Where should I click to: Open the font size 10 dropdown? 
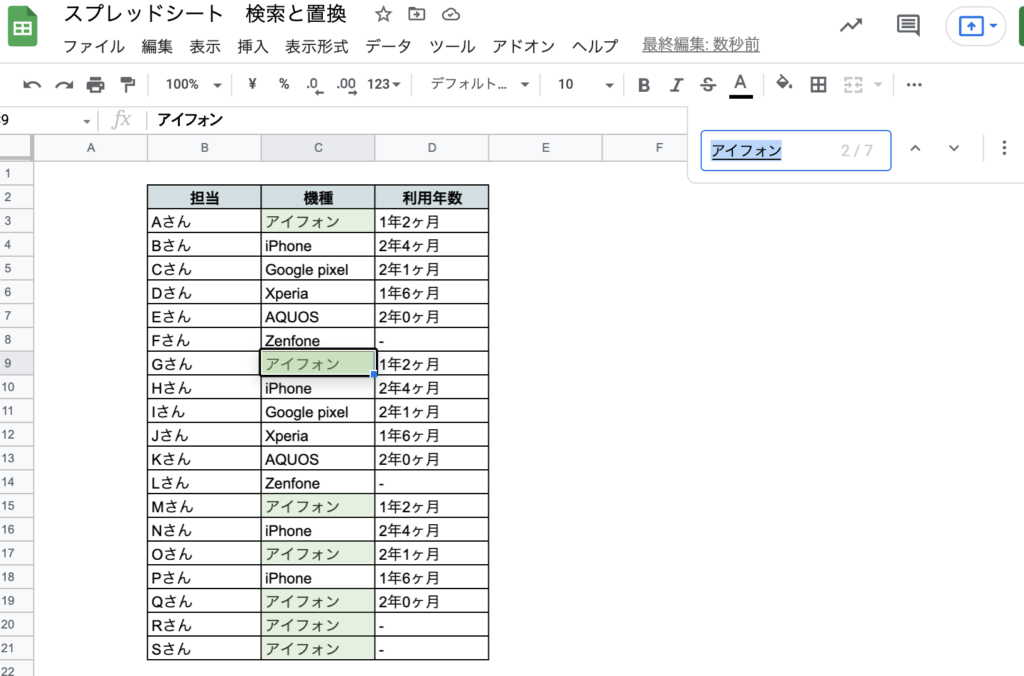(586, 84)
